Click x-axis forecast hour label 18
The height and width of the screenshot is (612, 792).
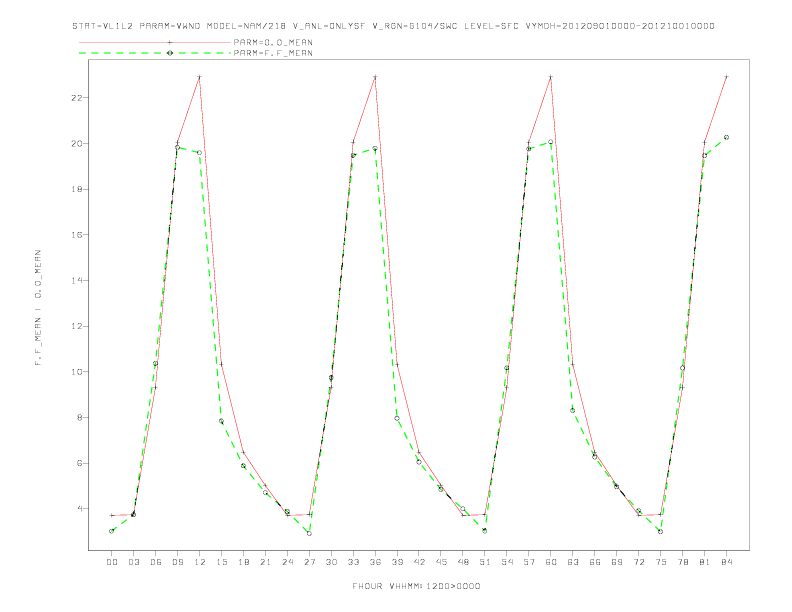[243, 562]
